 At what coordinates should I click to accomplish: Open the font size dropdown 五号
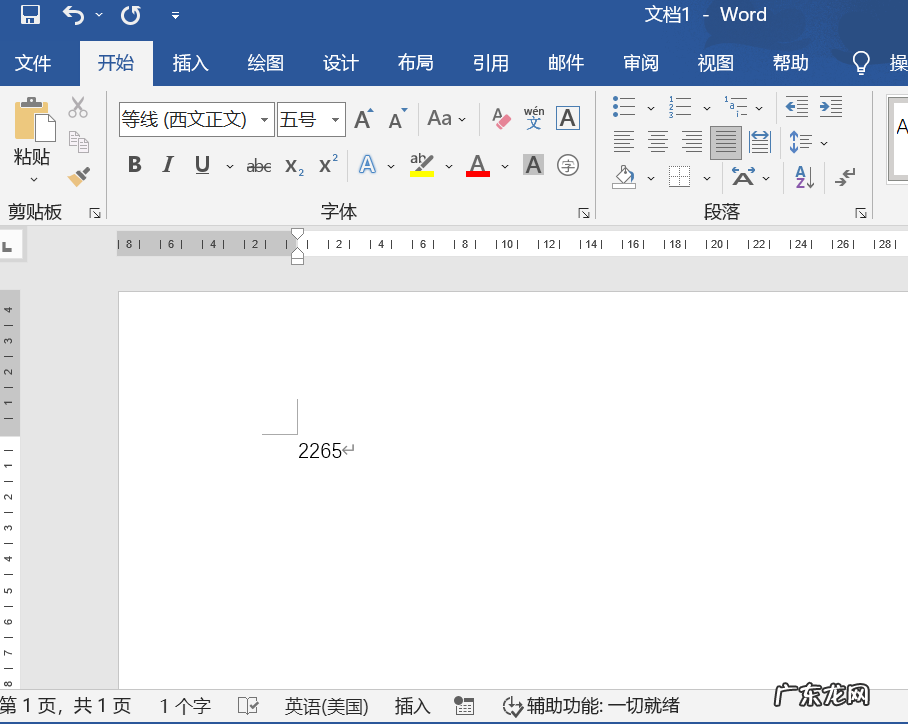click(336, 120)
